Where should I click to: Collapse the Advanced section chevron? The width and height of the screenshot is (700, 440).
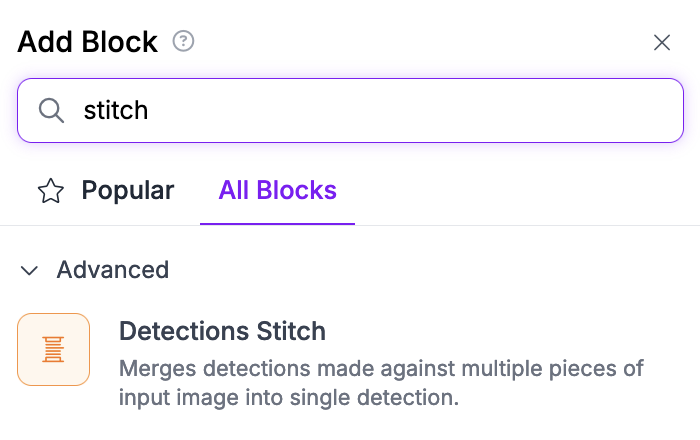(29, 270)
